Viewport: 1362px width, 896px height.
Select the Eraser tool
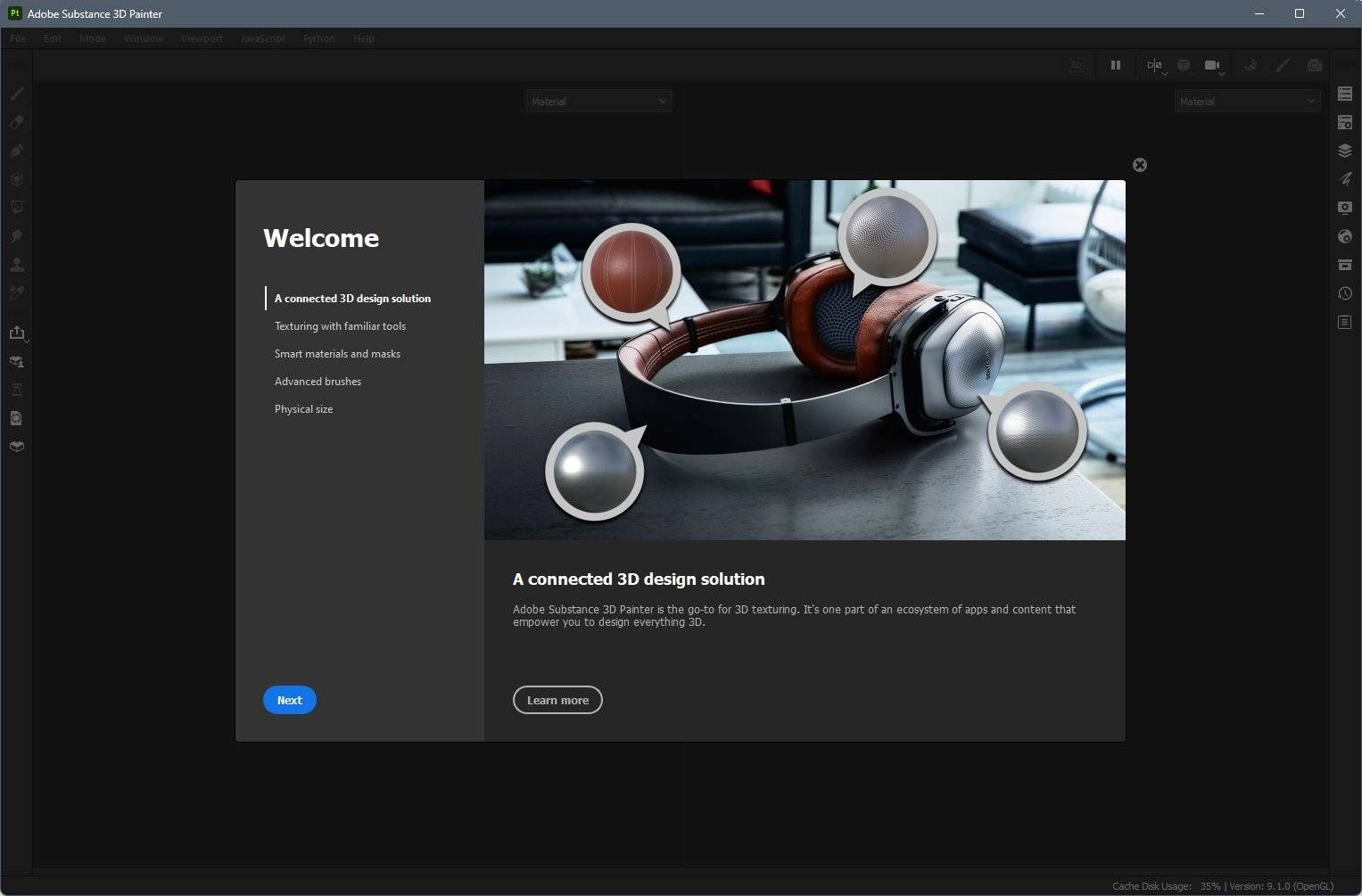point(16,122)
